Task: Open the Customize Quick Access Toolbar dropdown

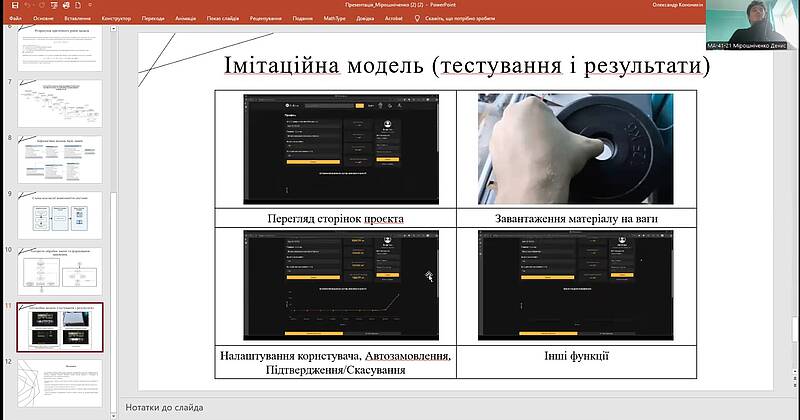Action: click(90, 5)
